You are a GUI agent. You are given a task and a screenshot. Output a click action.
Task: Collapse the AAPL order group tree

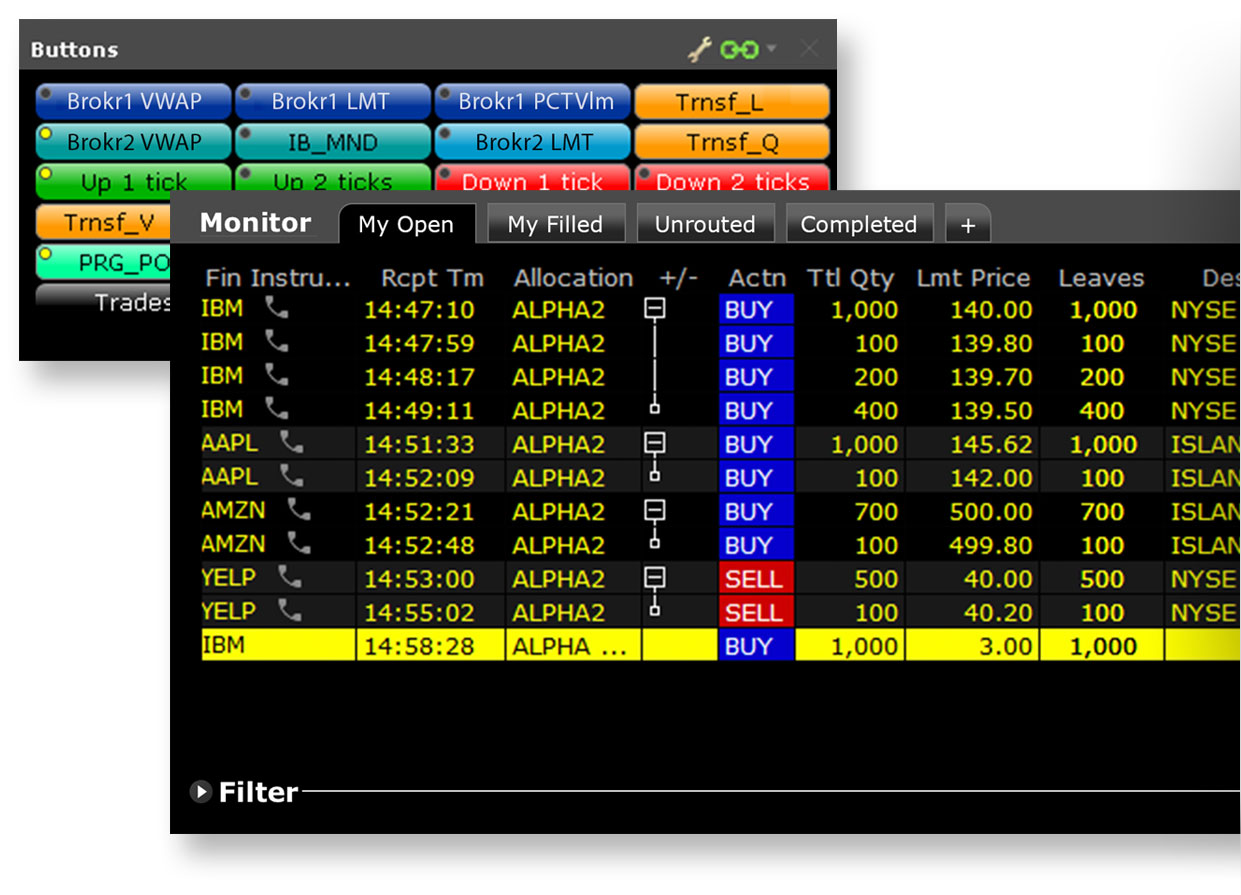tap(654, 443)
